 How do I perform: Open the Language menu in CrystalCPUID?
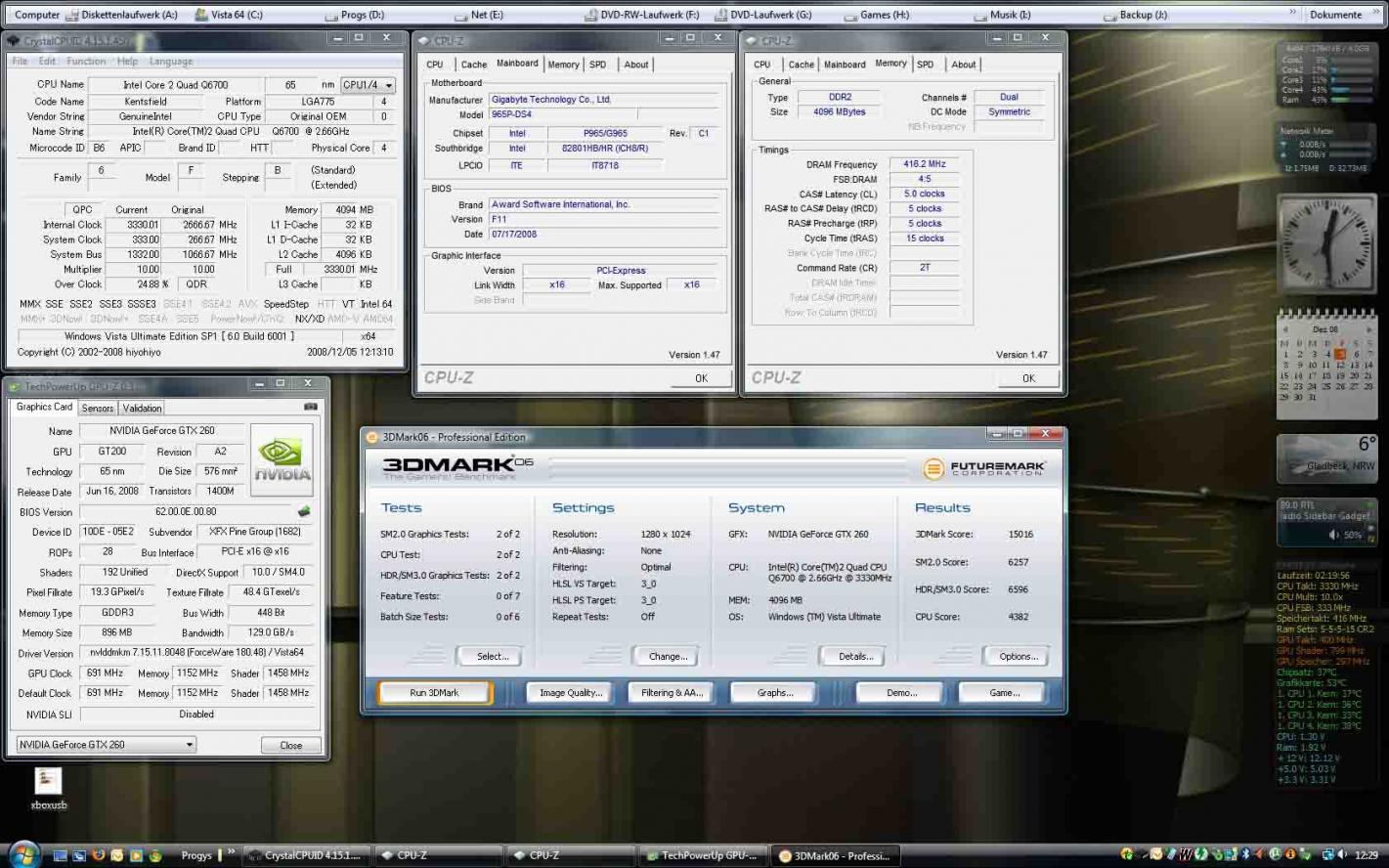tap(171, 61)
